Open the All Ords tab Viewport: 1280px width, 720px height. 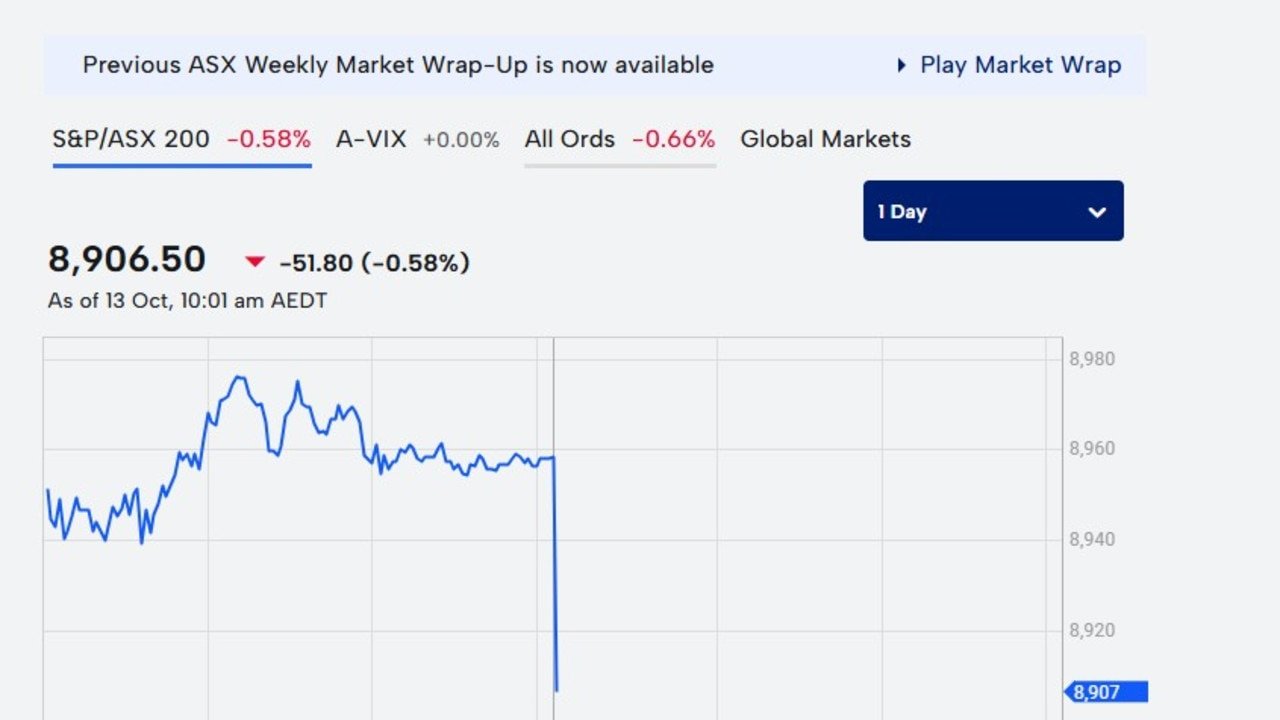coord(570,139)
